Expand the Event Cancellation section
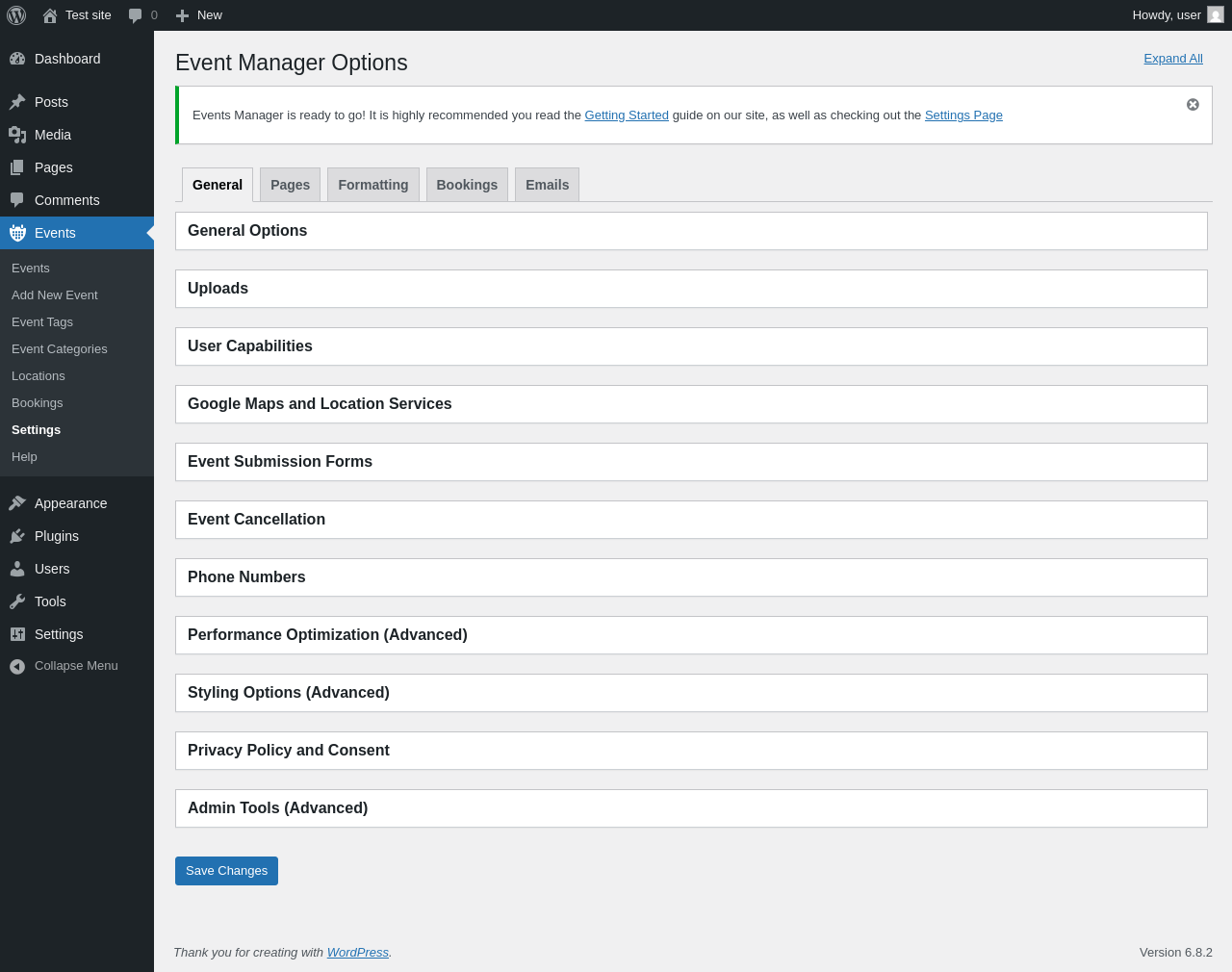1232x972 pixels. 691,520
